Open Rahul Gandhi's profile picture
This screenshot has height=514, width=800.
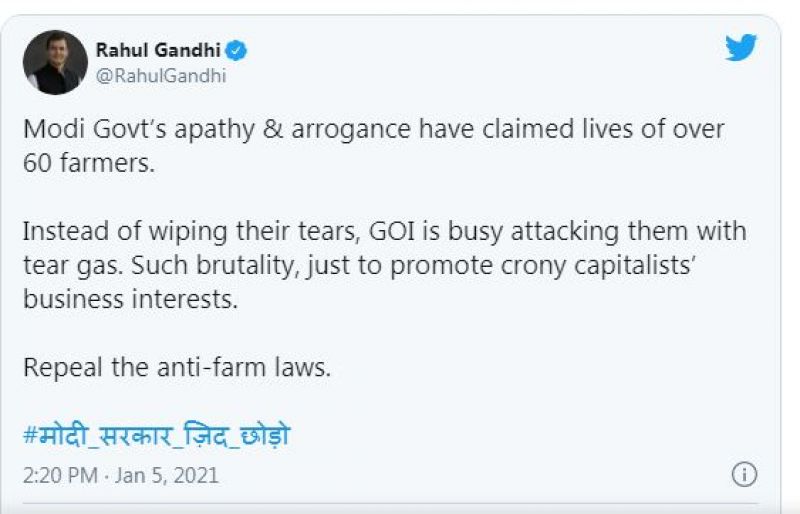[55, 62]
